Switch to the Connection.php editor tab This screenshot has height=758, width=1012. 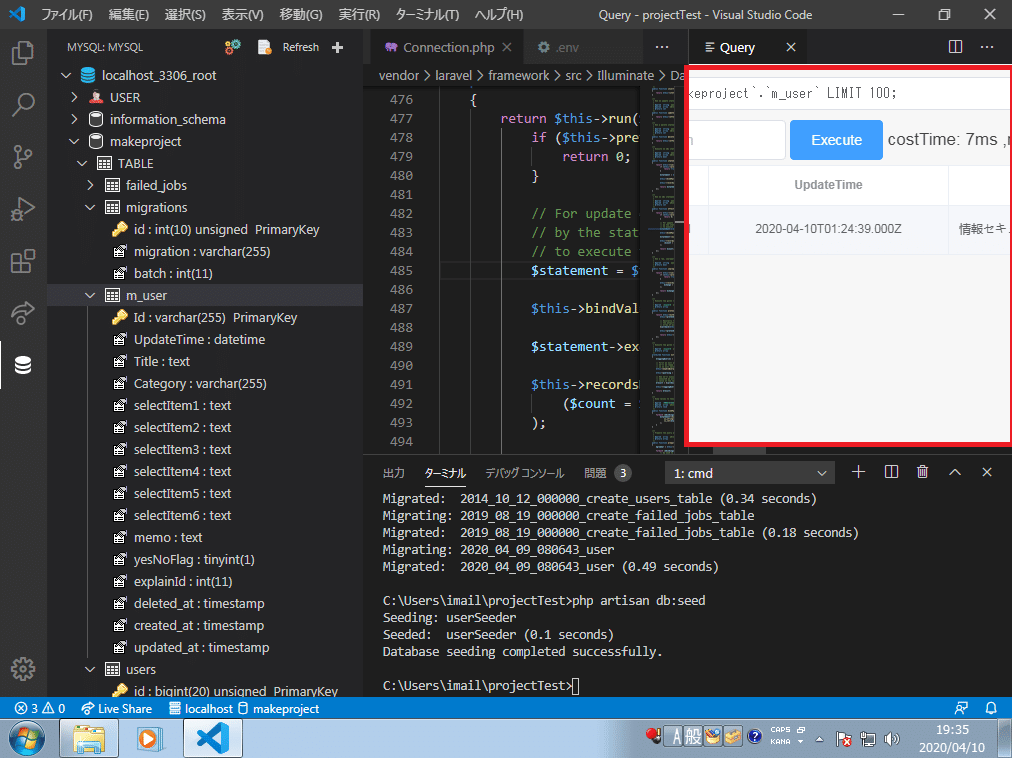[449, 47]
